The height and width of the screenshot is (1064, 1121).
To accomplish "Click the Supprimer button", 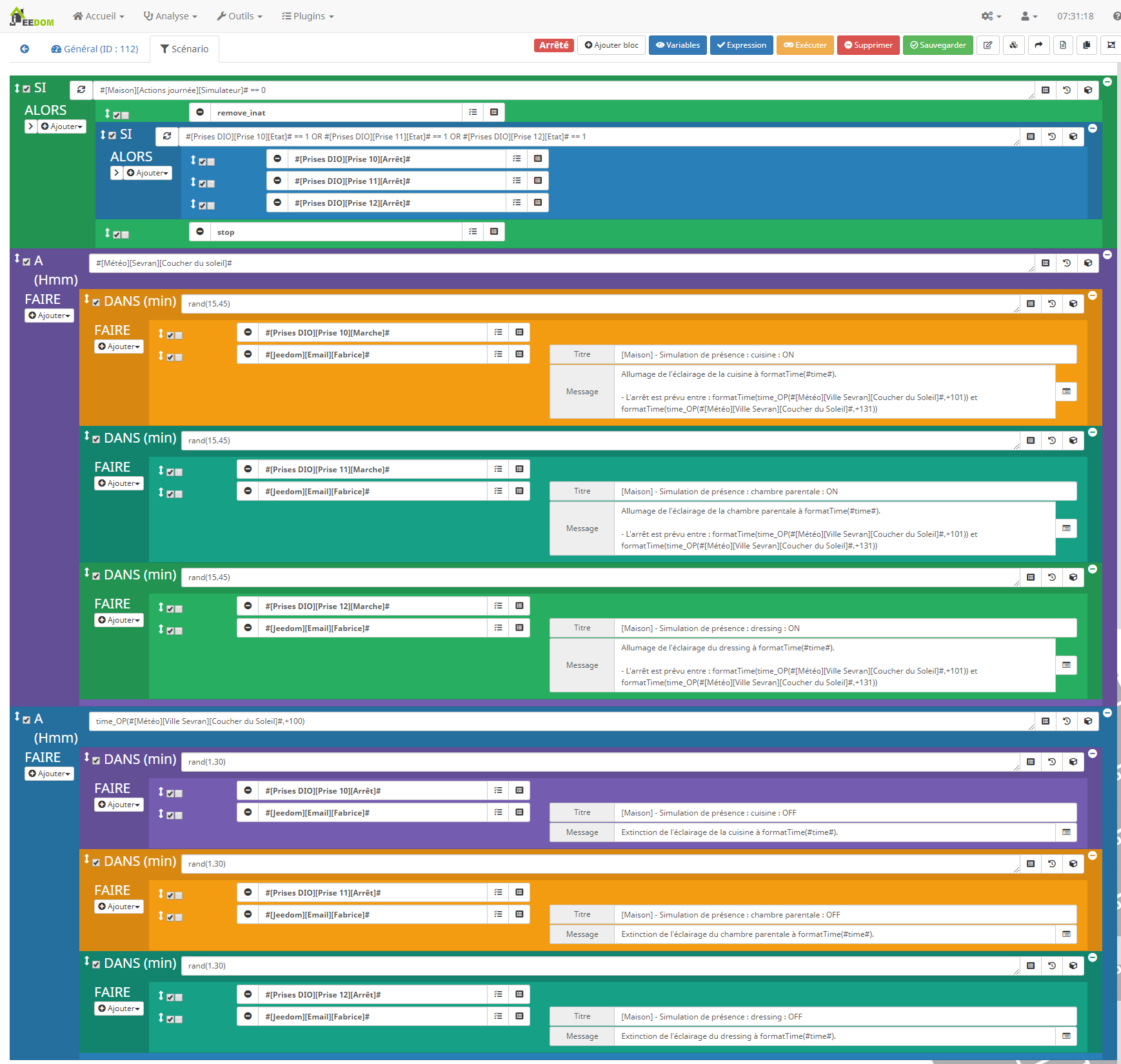I will [868, 45].
